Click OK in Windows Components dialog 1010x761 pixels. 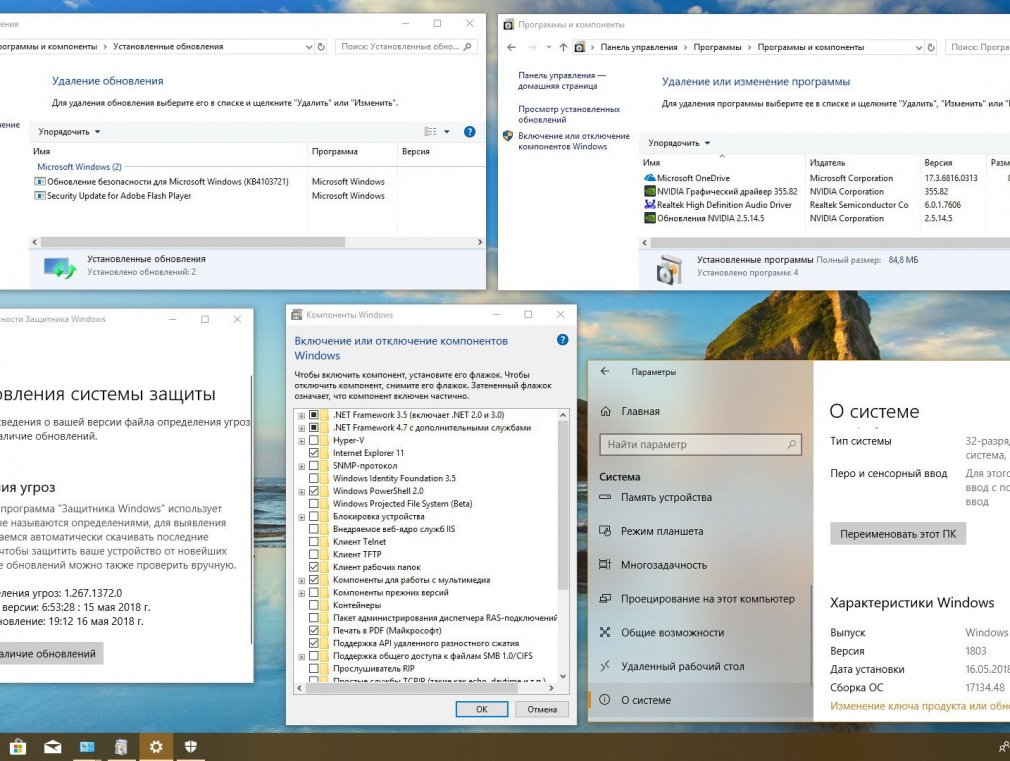[482, 709]
